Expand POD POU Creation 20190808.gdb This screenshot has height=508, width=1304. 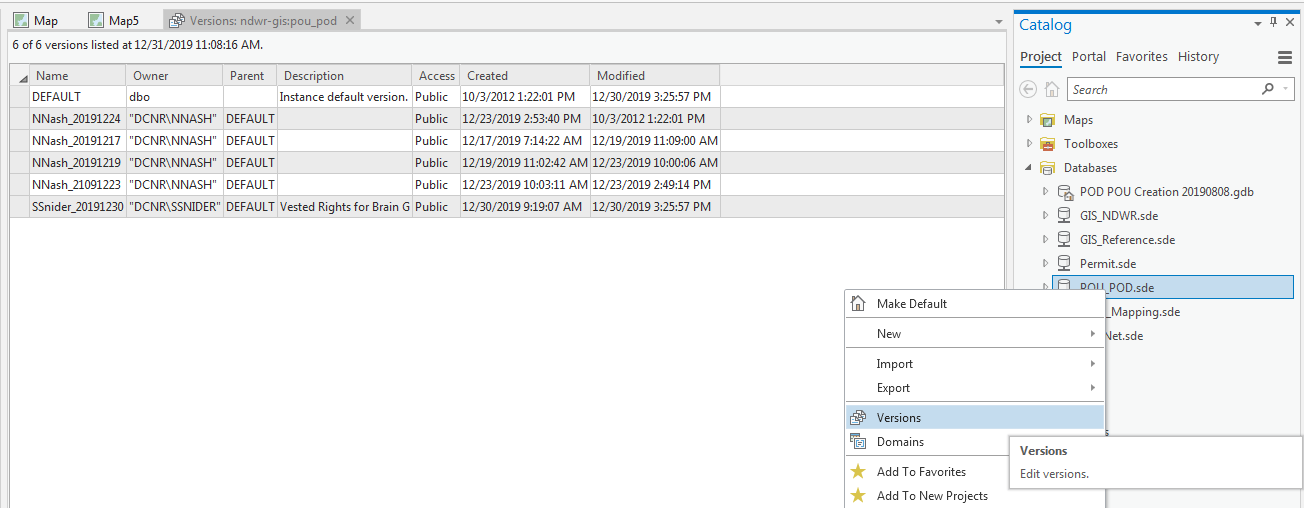1046,192
